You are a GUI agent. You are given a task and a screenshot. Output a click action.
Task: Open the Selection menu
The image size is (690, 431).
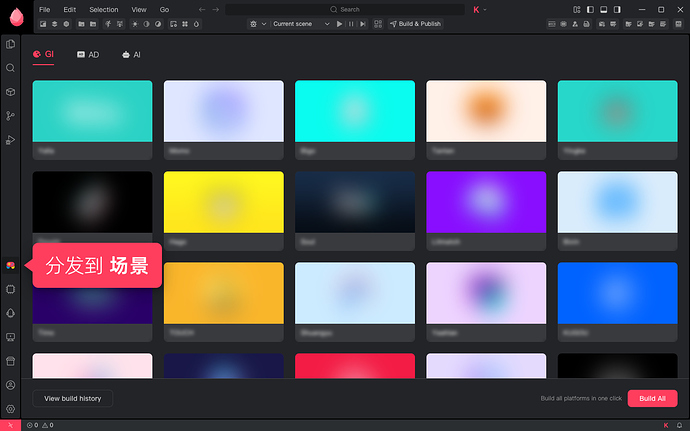click(103, 9)
